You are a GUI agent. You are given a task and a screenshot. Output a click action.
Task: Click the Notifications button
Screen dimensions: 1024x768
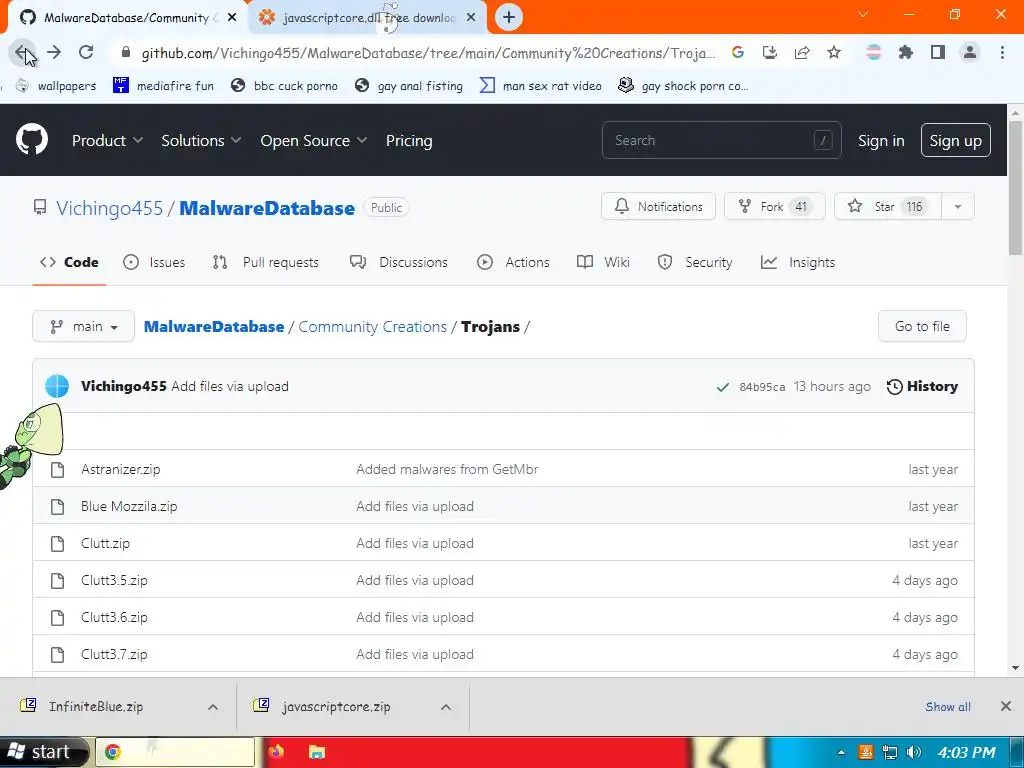coord(658,207)
